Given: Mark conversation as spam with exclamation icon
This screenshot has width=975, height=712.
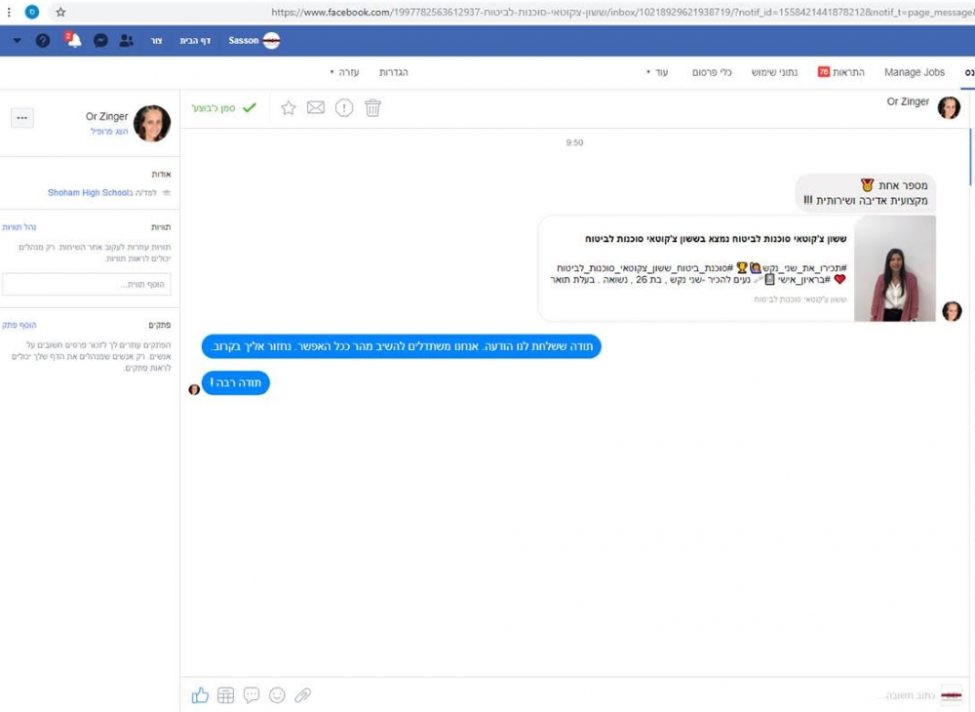Looking at the screenshot, I should (344, 108).
